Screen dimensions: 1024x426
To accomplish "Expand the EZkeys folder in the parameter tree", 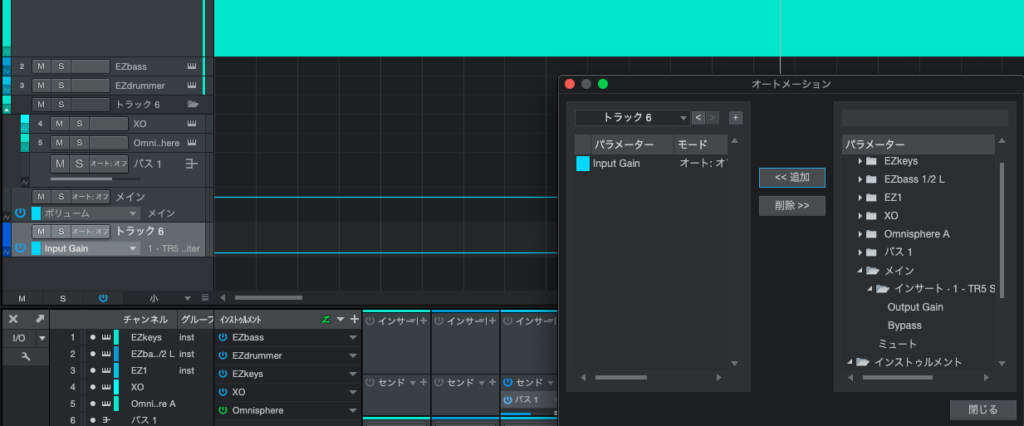I will tap(860, 161).
